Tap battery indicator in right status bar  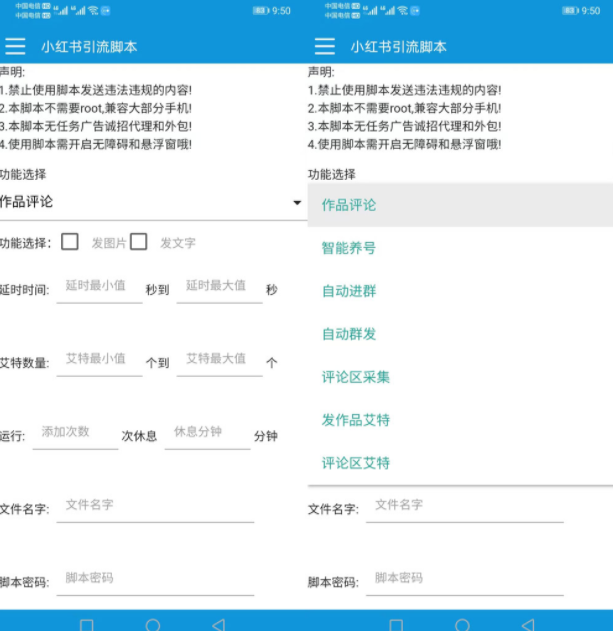(570, 10)
